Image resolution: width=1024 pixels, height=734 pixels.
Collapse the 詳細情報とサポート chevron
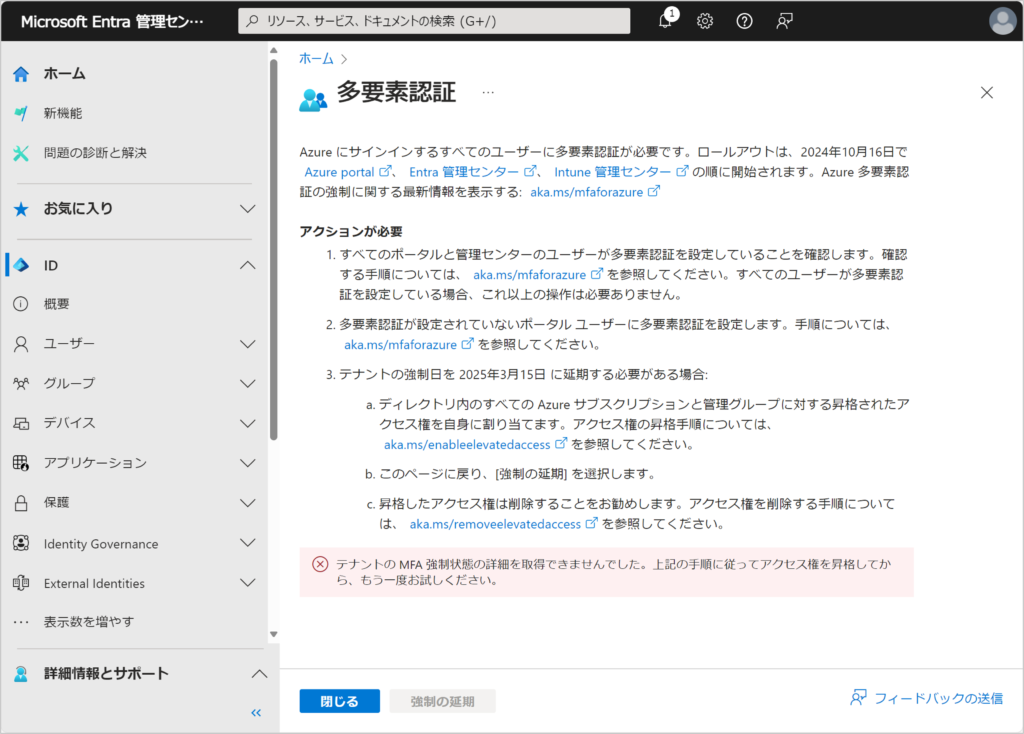(259, 673)
